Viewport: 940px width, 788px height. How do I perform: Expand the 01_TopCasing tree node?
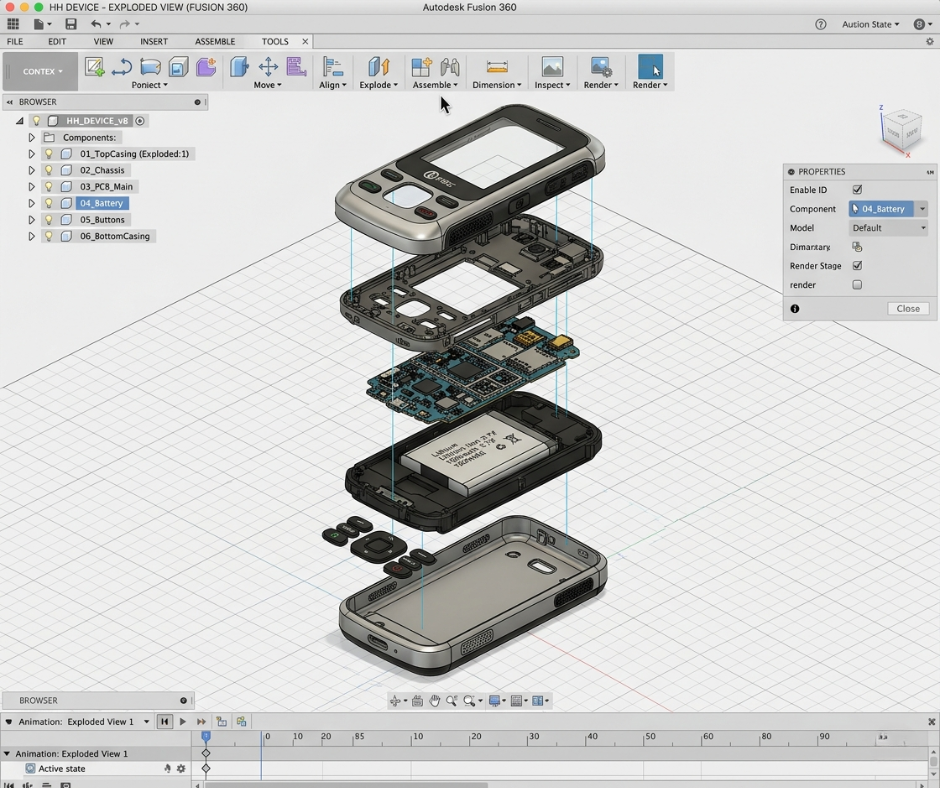[x=32, y=154]
